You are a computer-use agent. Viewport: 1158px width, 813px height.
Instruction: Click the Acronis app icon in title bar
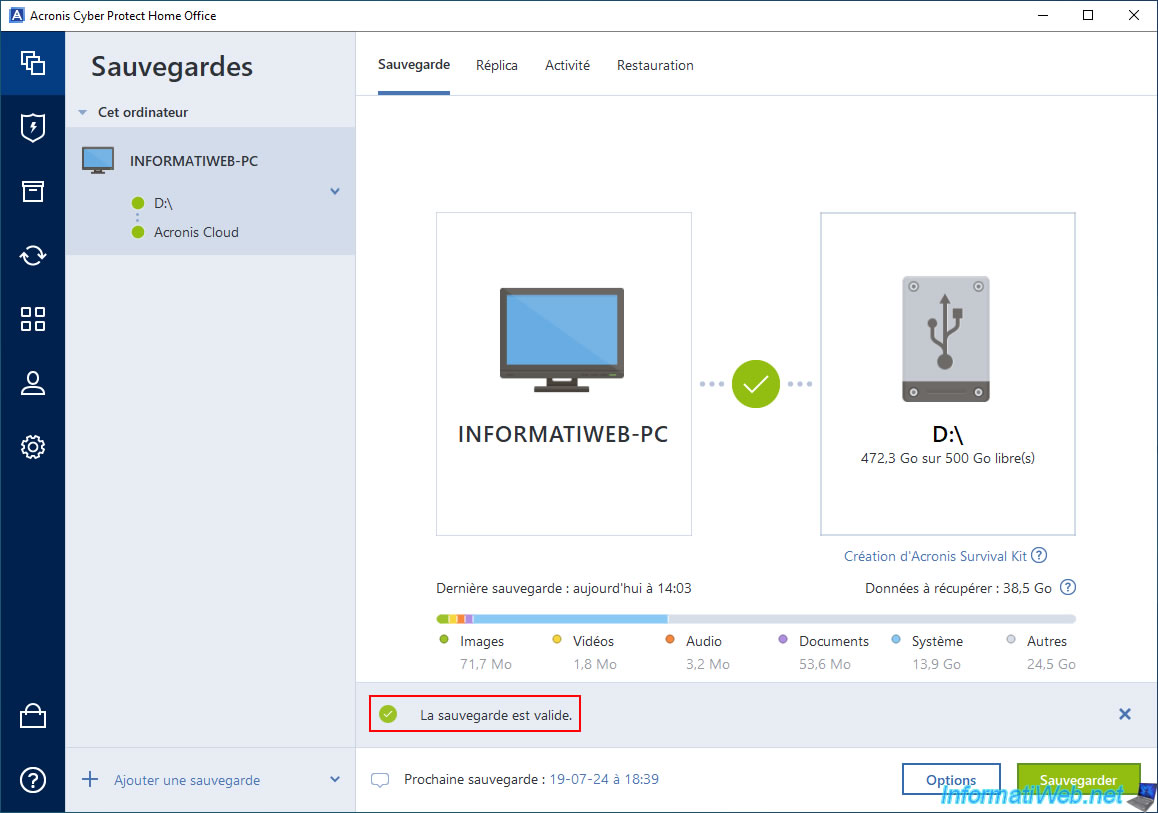coord(16,16)
